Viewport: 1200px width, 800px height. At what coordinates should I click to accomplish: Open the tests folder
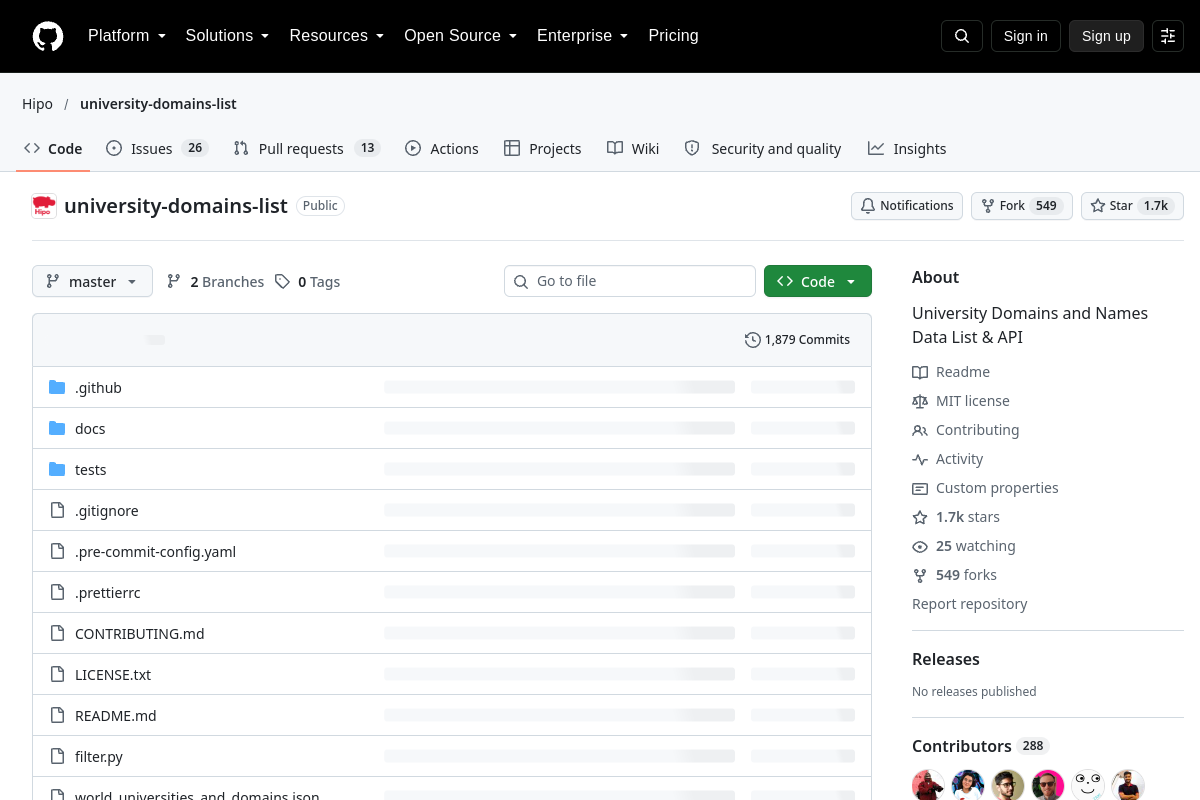tap(91, 470)
